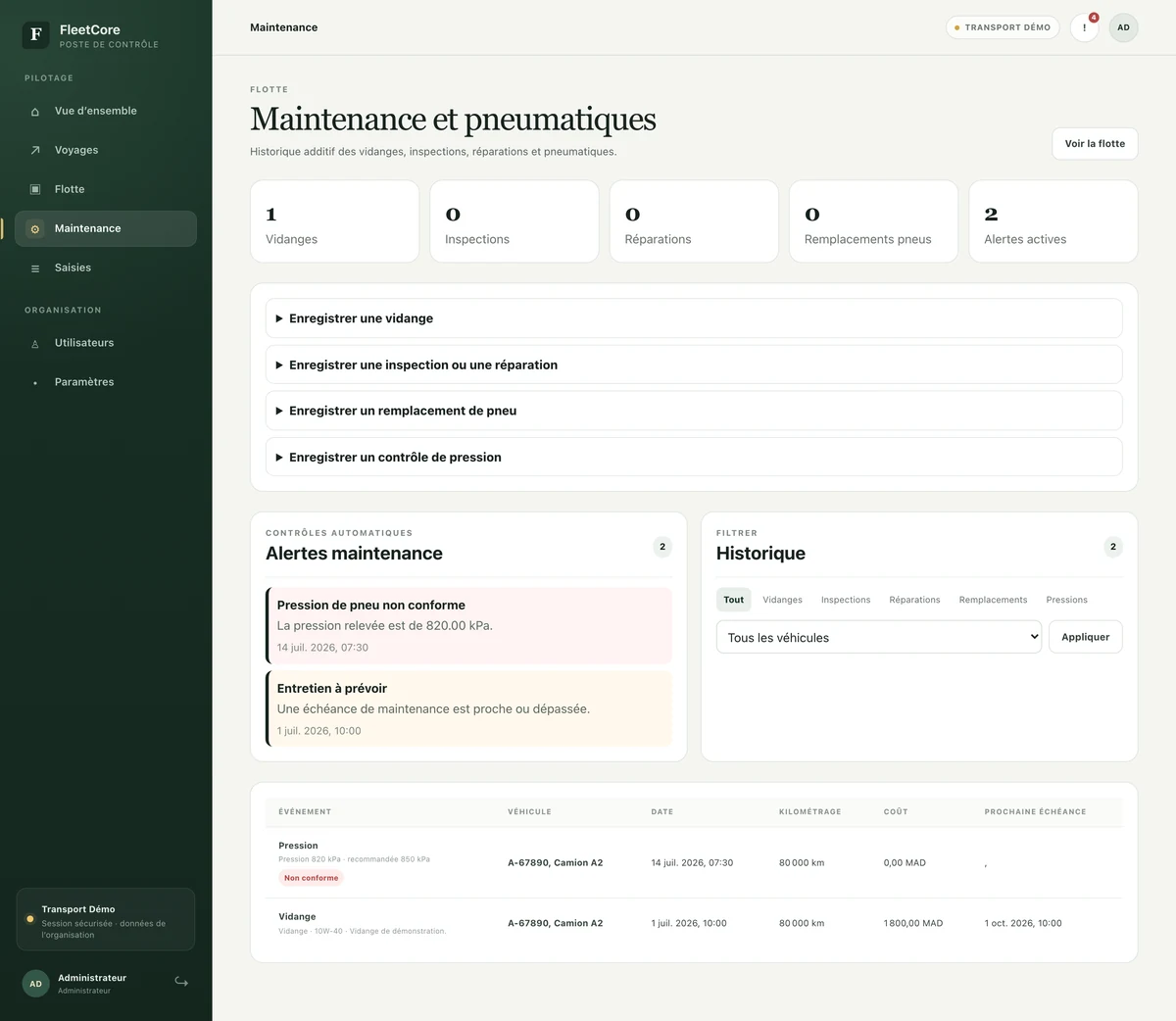Viewport: 1176px width, 1021px height.
Task: Click the KILOMÉTRAGE column header
Action: (x=809, y=811)
